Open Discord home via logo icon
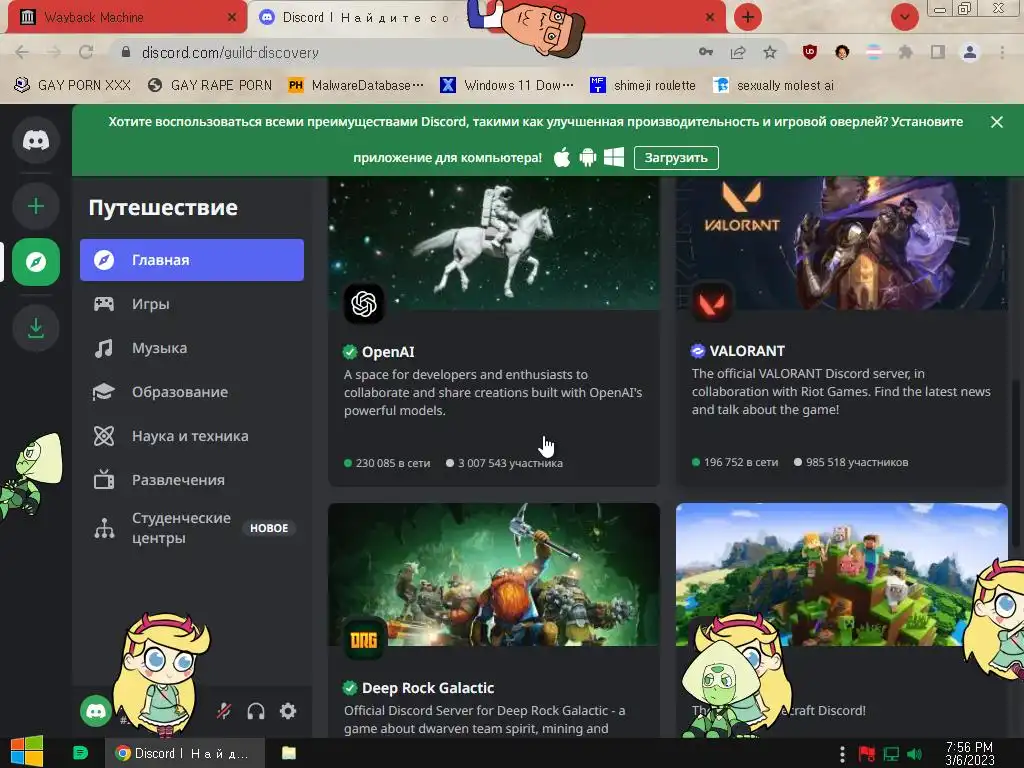The width and height of the screenshot is (1024, 768). tap(36, 140)
